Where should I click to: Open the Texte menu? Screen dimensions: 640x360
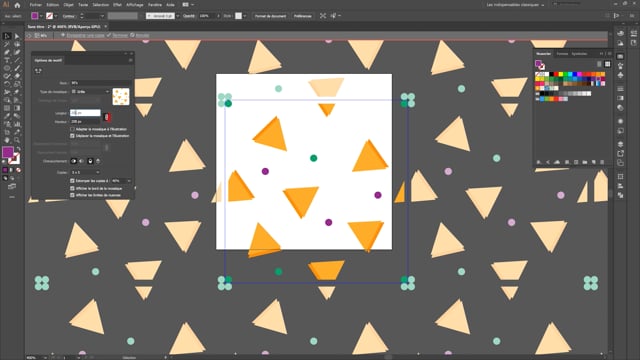83,5
